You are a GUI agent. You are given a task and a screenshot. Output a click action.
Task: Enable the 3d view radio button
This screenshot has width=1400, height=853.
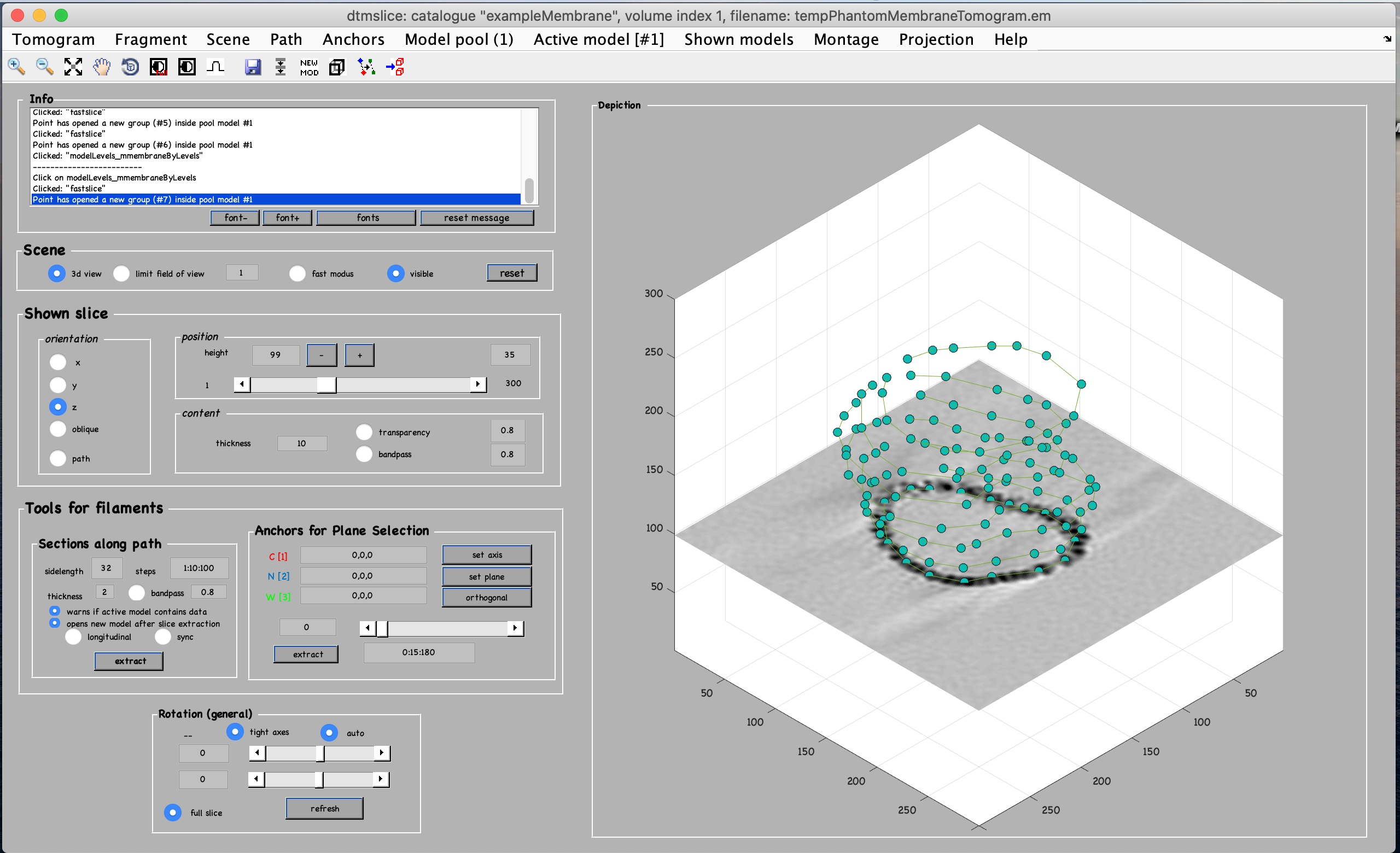[x=57, y=273]
